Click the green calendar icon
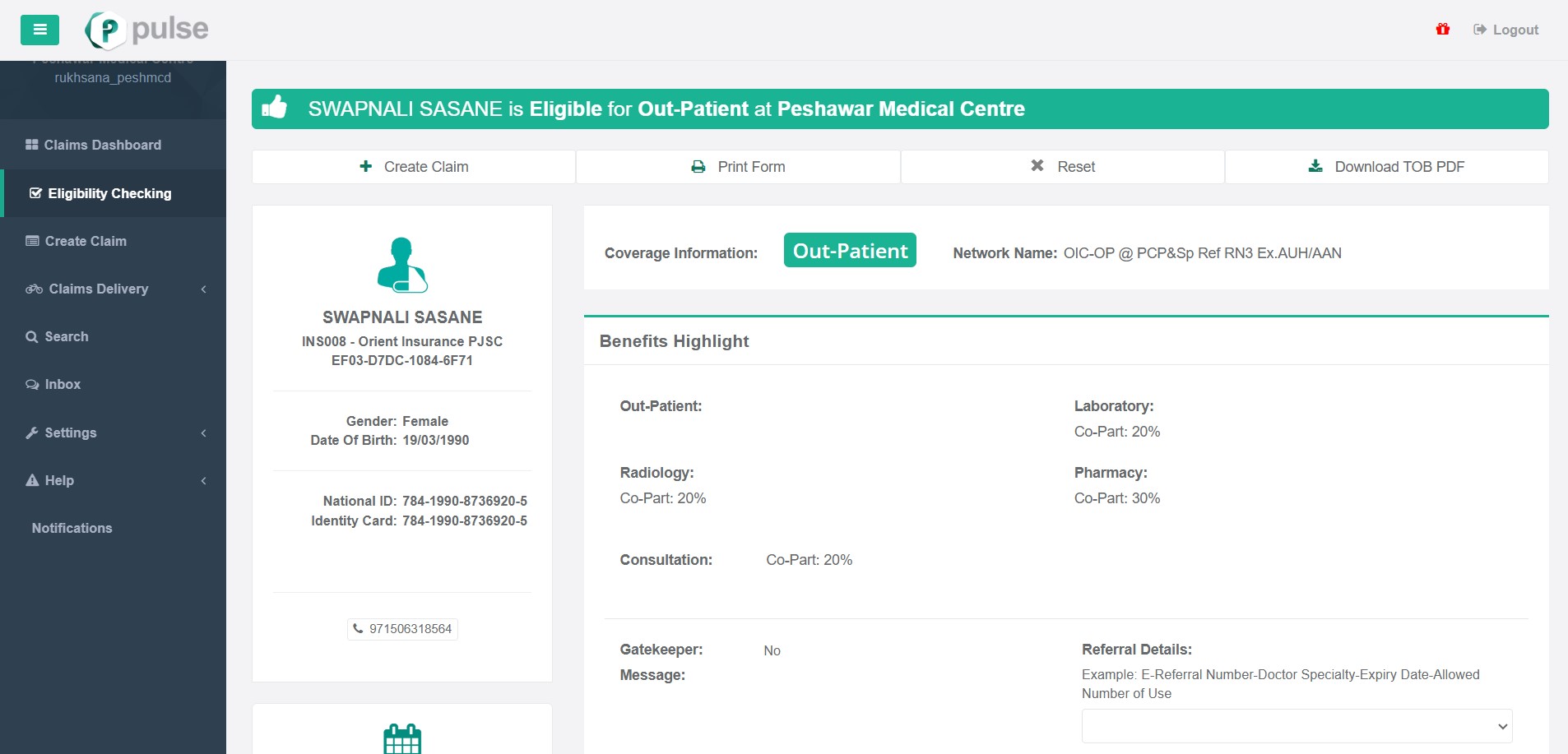 [402, 738]
